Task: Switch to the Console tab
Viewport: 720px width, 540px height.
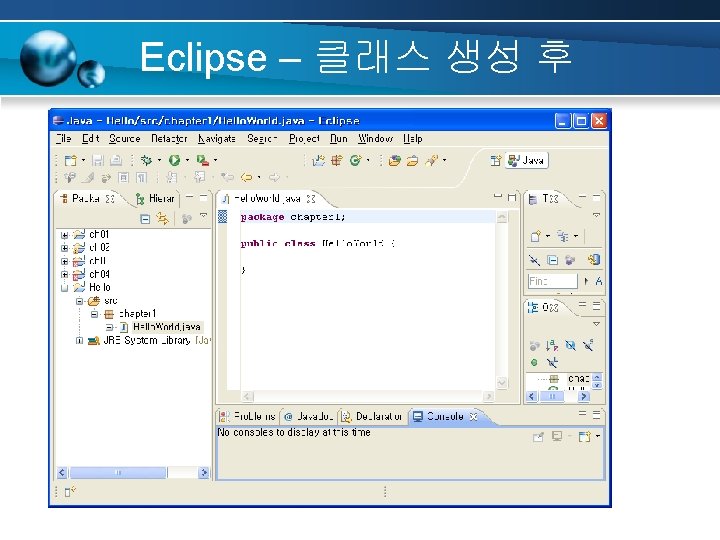Action: tap(445, 416)
